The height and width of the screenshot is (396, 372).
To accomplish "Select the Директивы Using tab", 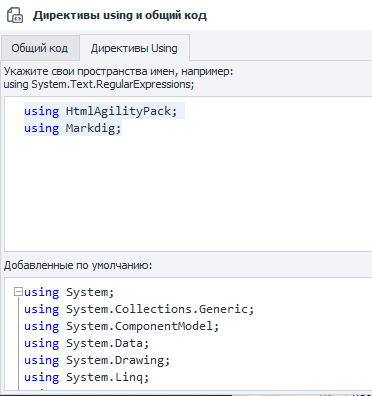I will pyautogui.click(x=134, y=48).
